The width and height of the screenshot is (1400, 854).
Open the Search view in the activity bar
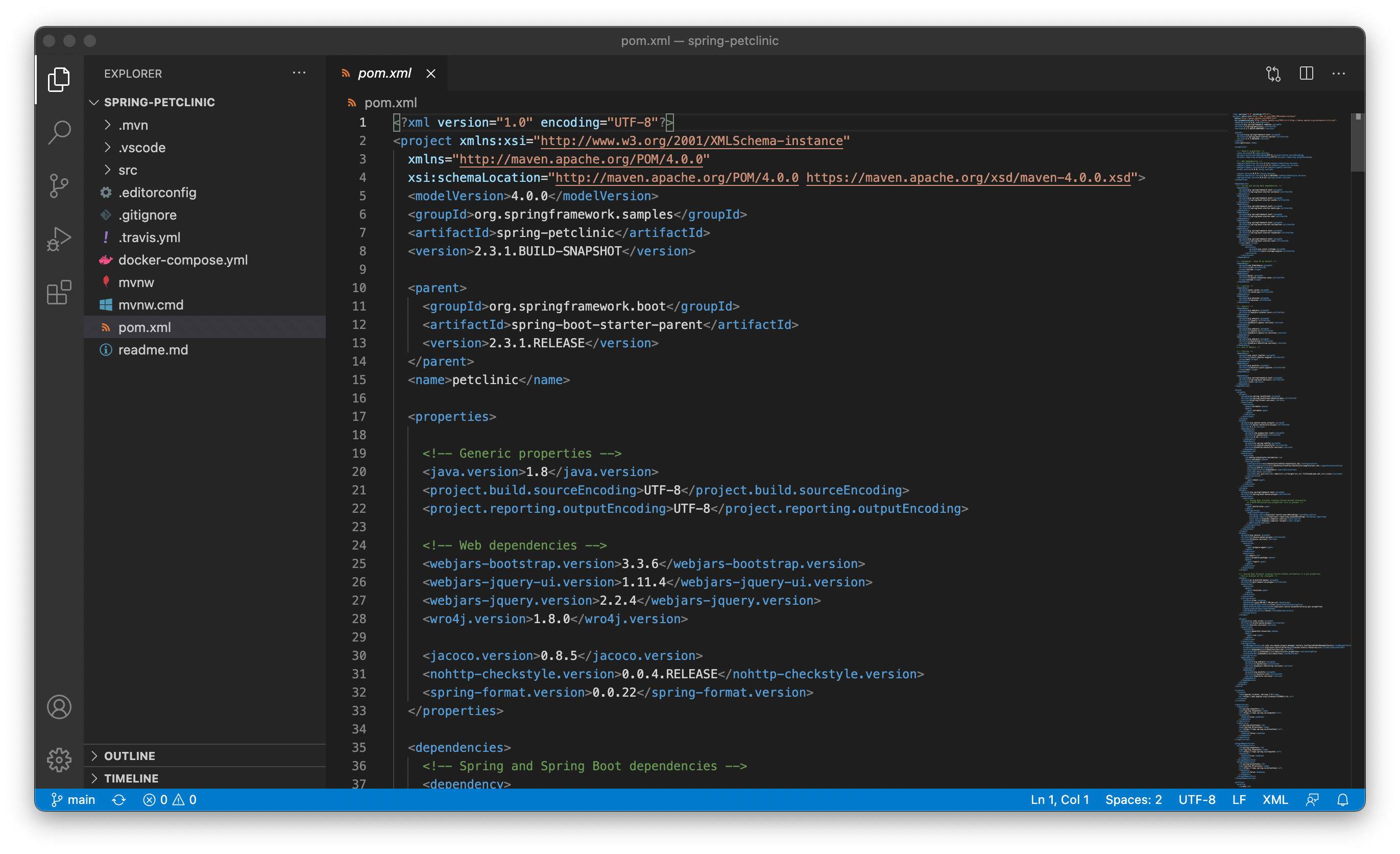[59, 132]
